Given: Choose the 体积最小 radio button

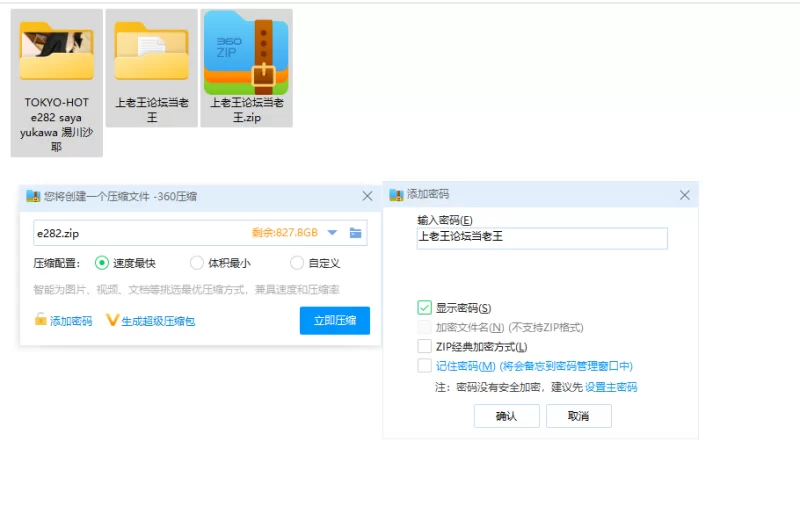Looking at the screenshot, I should point(196,263).
